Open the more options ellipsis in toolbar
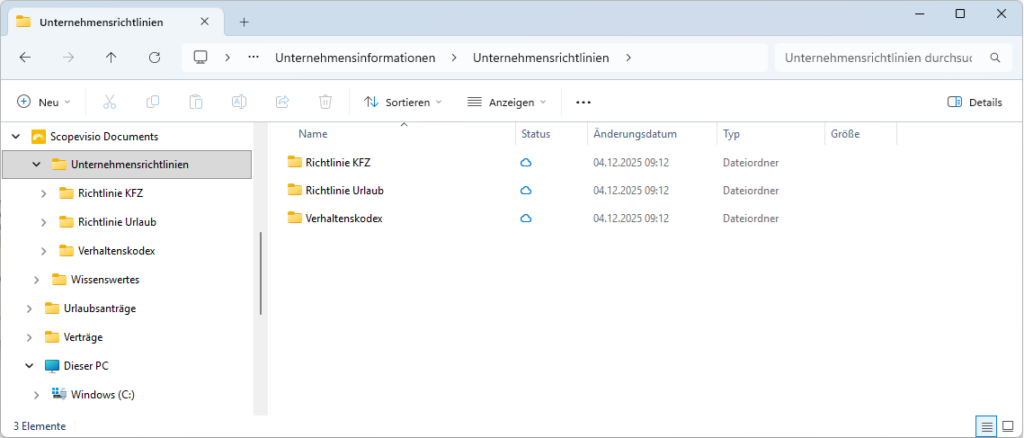Screen dimensions: 1024x438 coord(583,102)
